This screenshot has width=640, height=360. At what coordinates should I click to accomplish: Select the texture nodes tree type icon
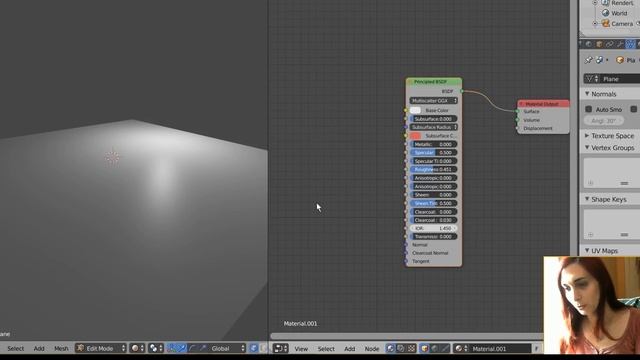(x=411, y=349)
